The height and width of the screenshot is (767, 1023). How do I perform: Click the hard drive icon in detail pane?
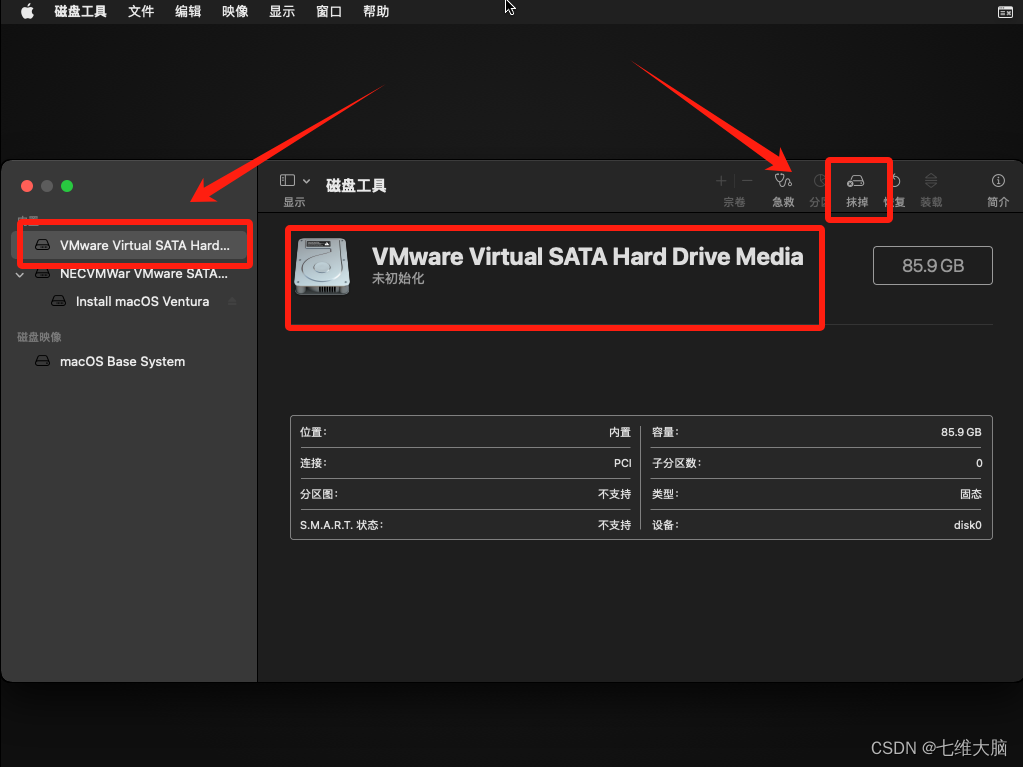pyautogui.click(x=322, y=266)
